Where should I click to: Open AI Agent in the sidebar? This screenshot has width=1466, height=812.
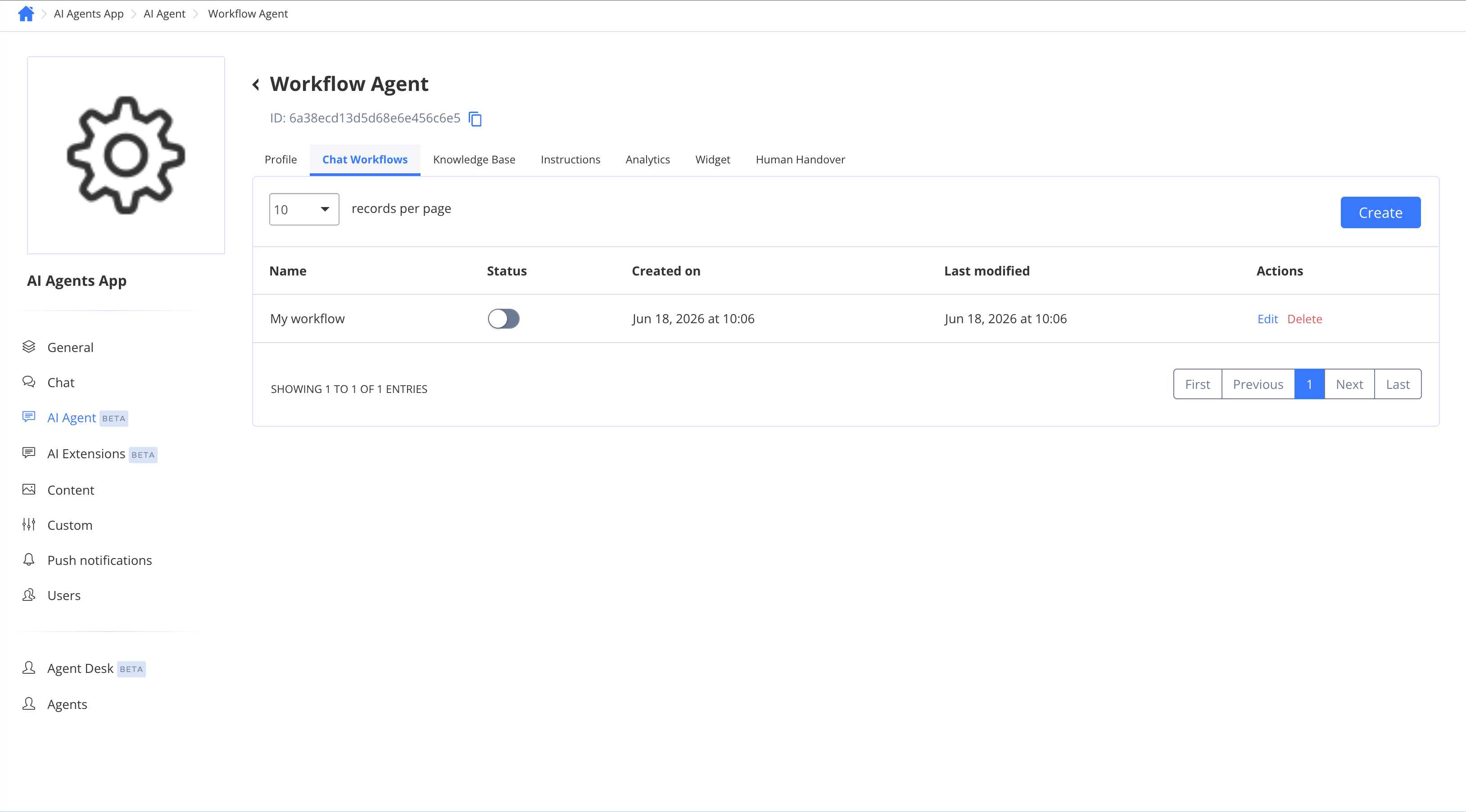pos(71,418)
